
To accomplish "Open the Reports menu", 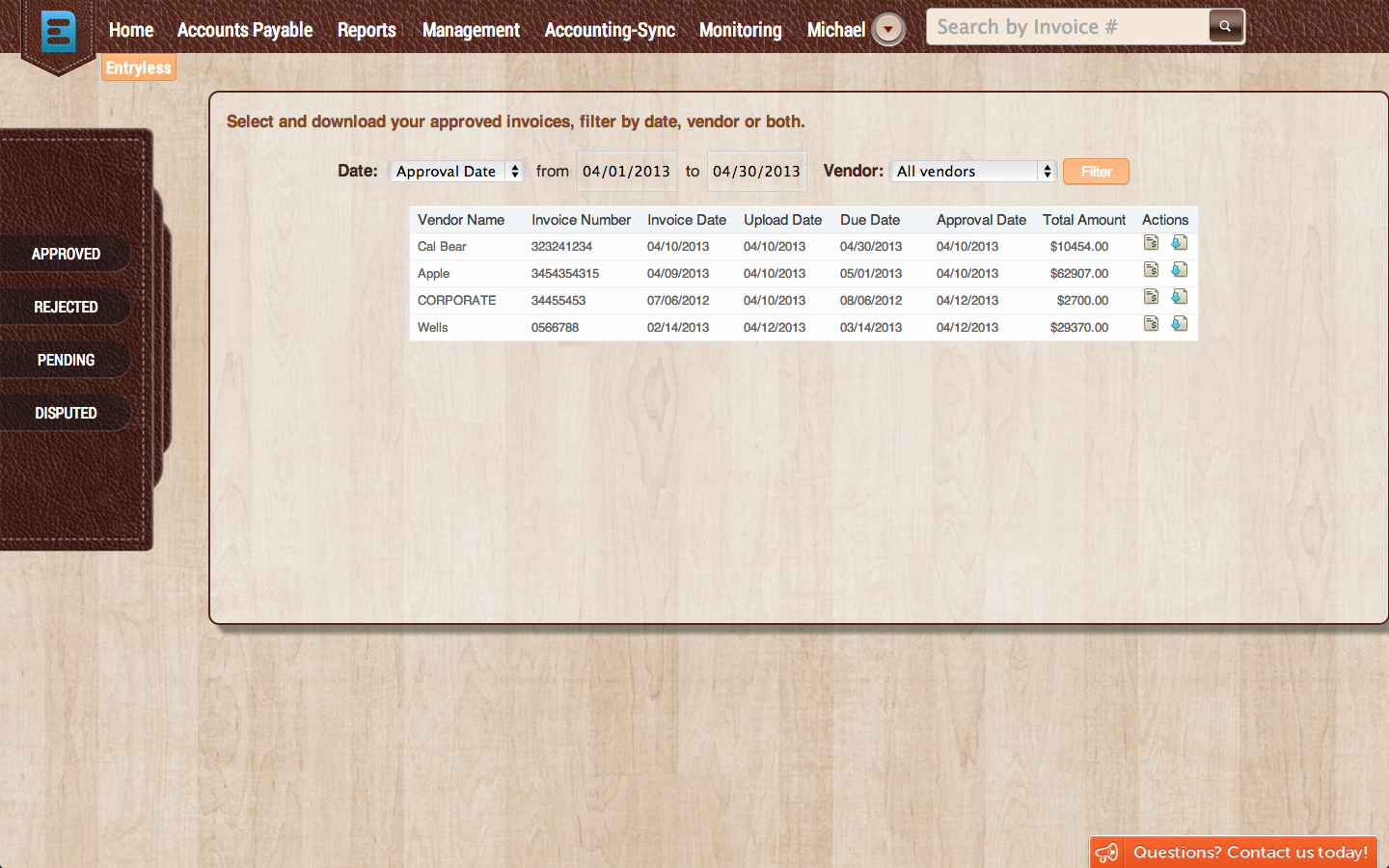I will pyautogui.click(x=367, y=30).
